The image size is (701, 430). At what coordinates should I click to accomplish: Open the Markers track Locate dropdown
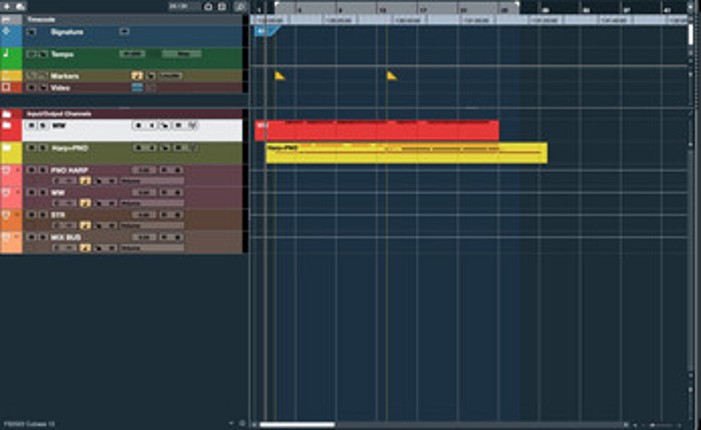[x=168, y=76]
